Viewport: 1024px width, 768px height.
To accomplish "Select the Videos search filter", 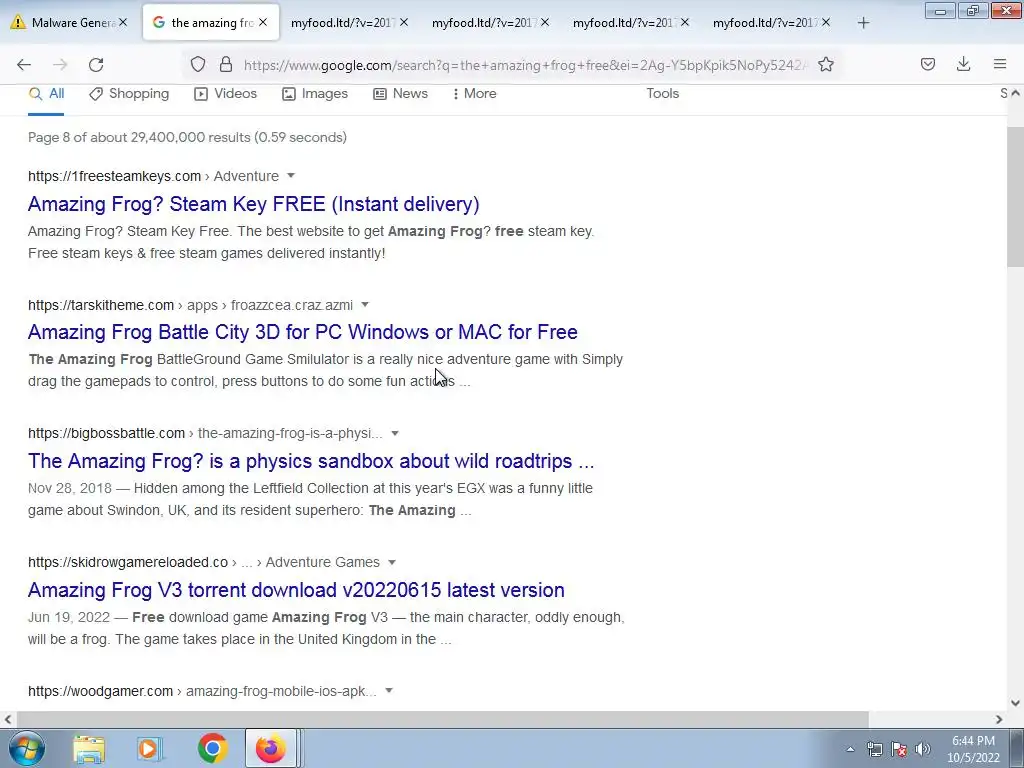I will 225,93.
